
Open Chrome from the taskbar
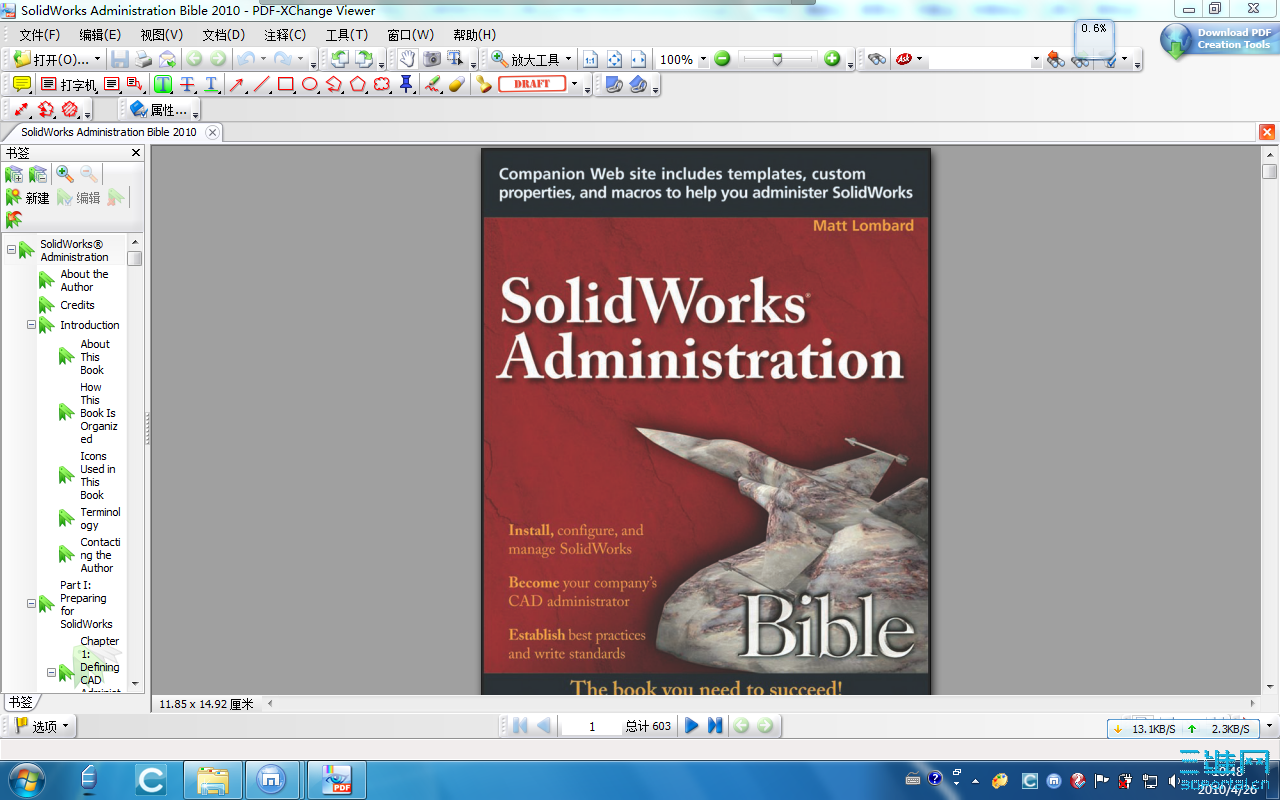click(x=151, y=779)
